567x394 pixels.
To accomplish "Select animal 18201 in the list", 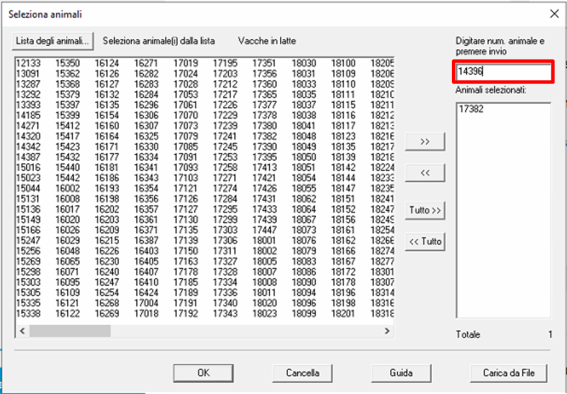I will (x=344, y=313).
